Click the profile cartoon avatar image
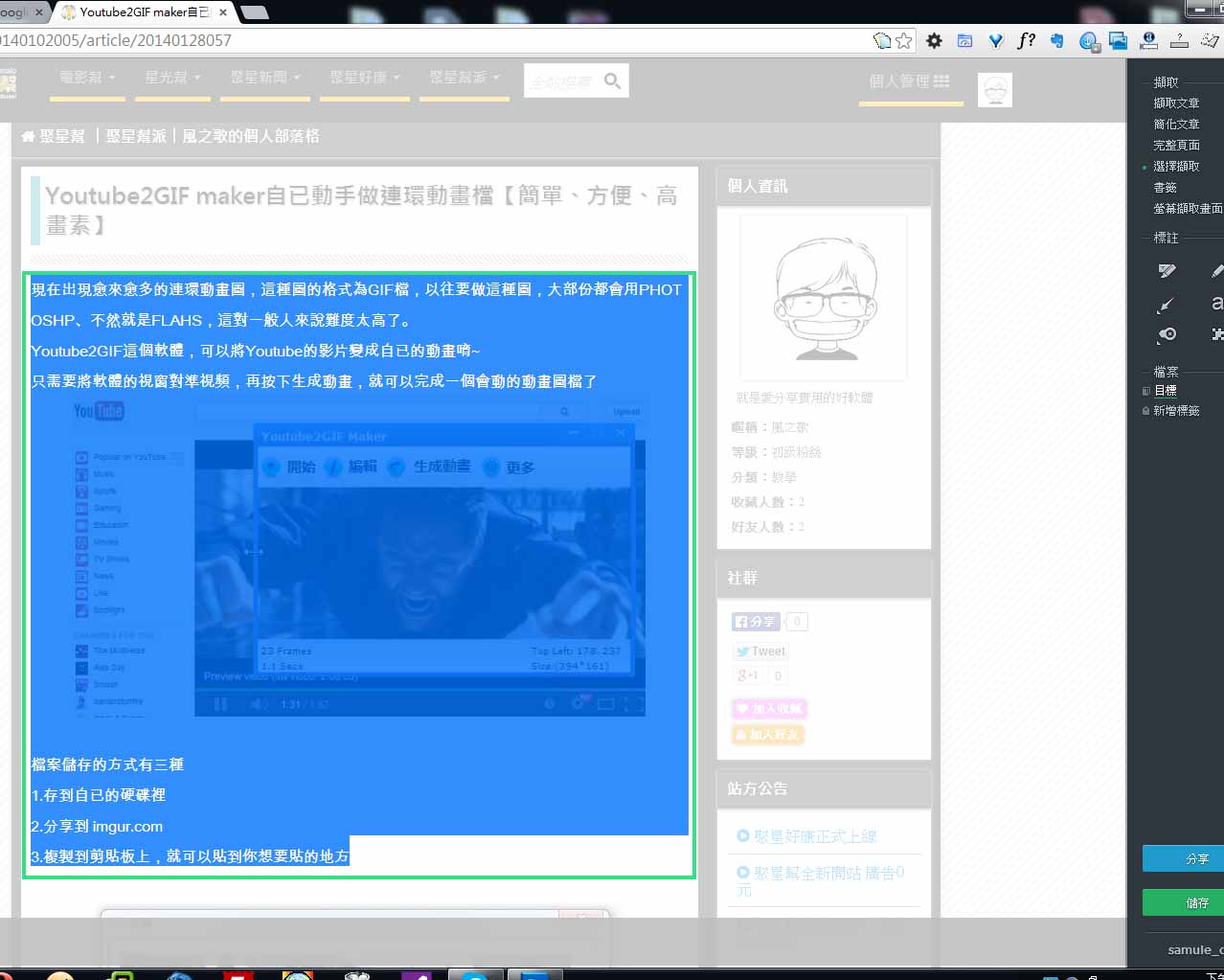The image size is (1224, 980). (825, 298)
